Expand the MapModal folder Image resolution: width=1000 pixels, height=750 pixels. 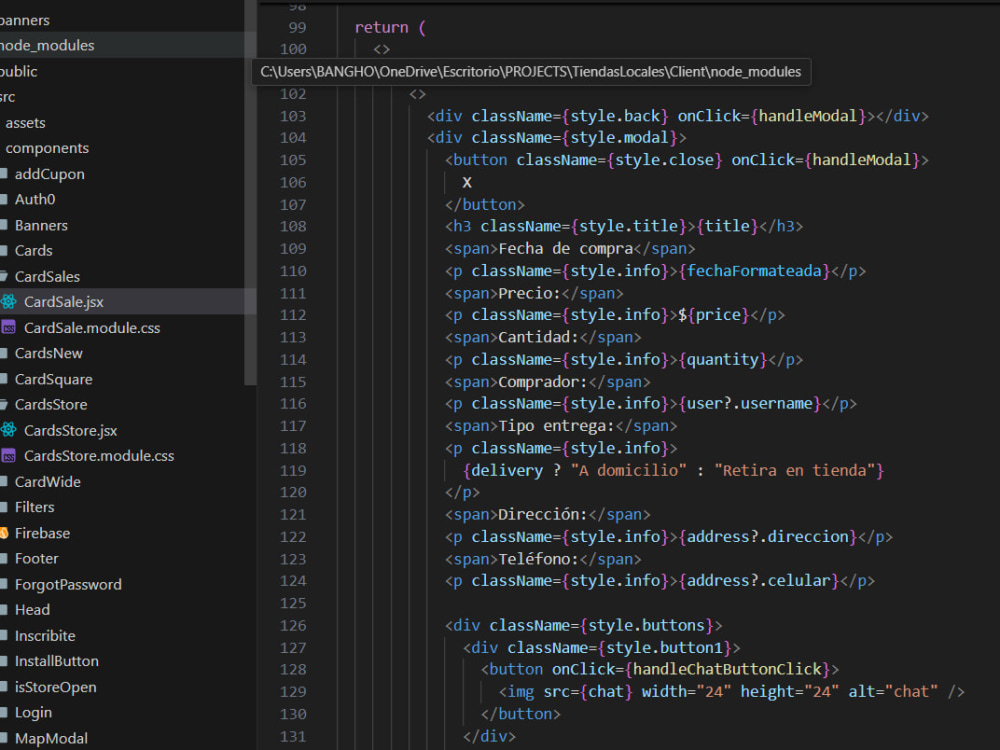coord(51,739)
